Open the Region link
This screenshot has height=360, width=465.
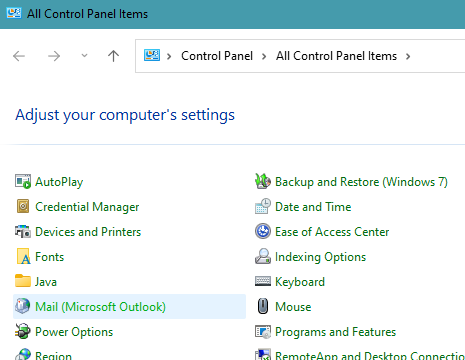(53, 355)
